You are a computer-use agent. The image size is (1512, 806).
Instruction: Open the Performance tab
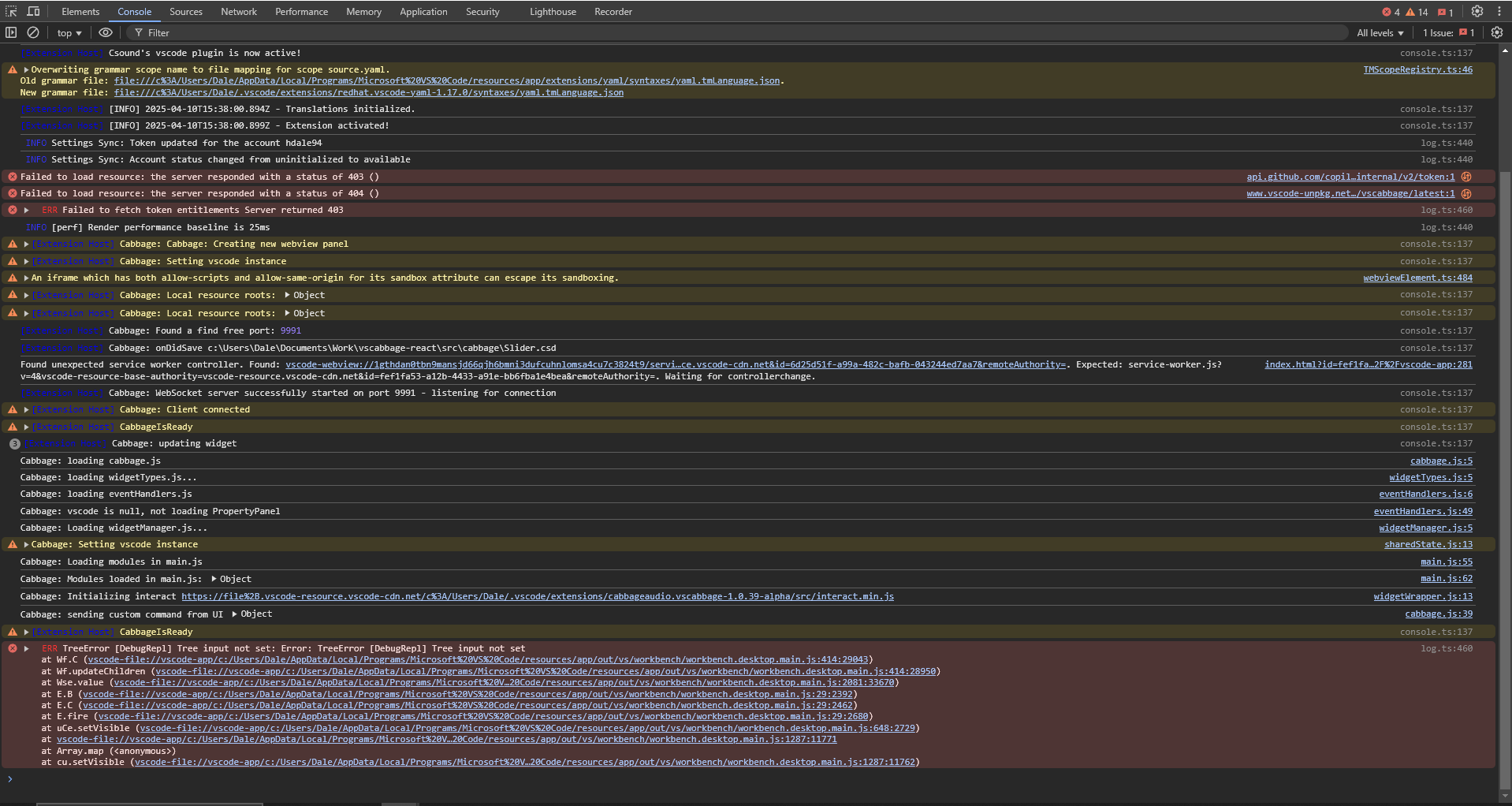(x=302, y=12)
